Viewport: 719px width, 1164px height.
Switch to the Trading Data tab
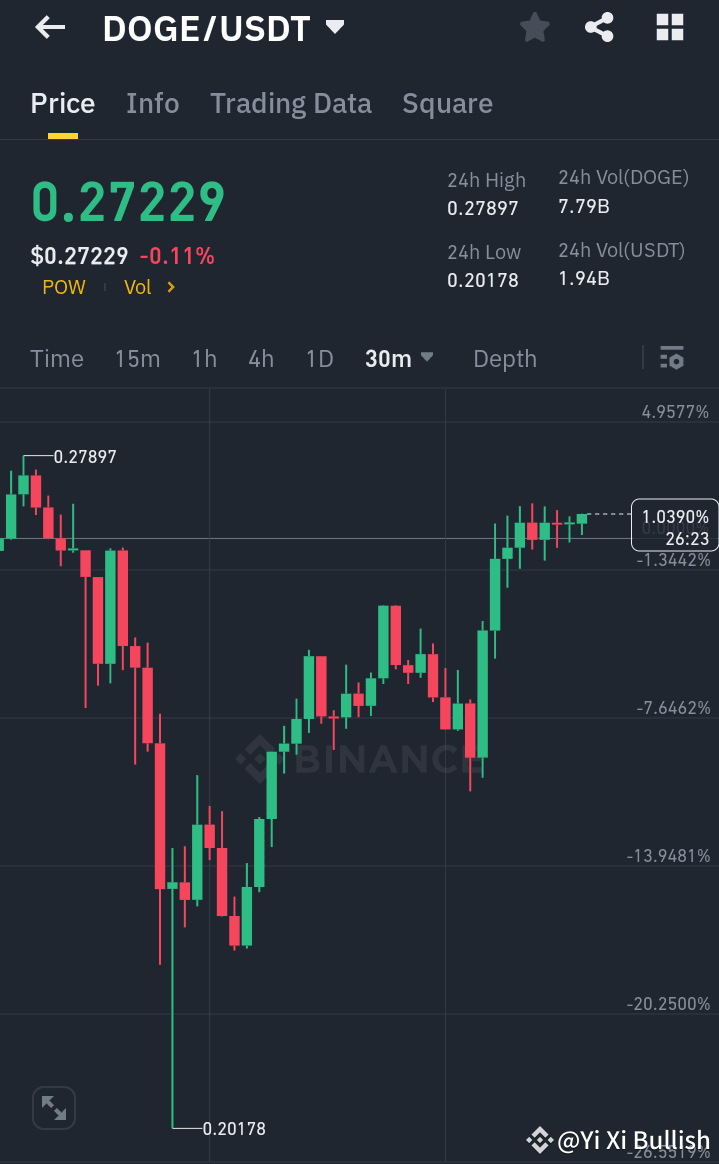[290, 103]
